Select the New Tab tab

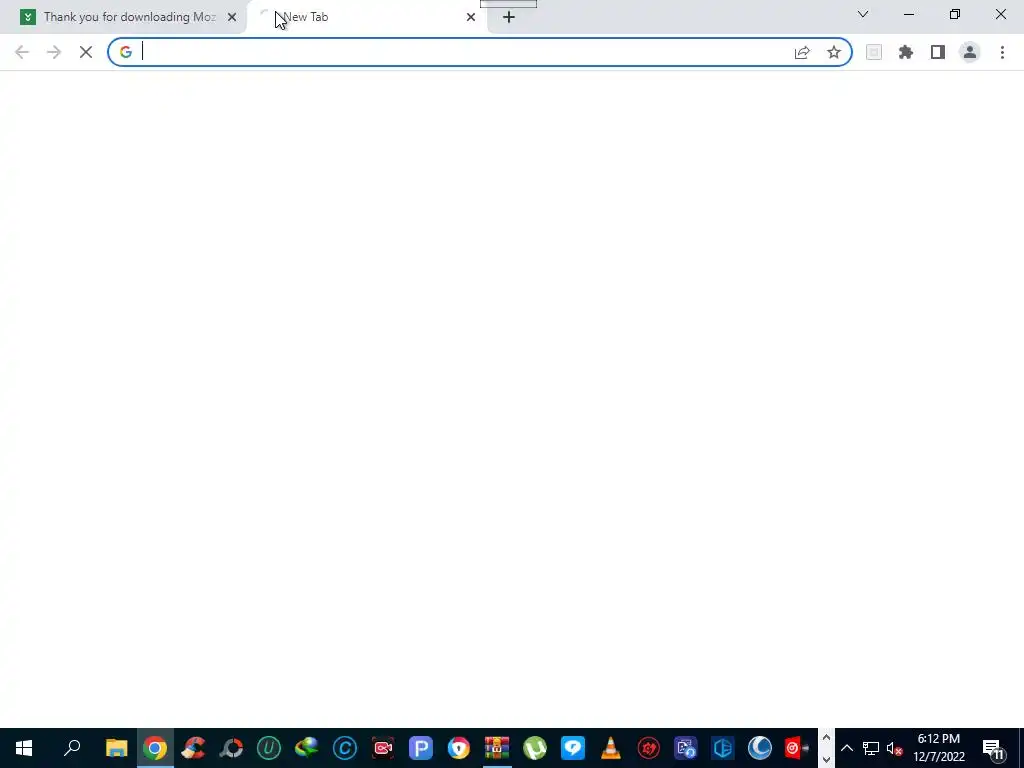[x=366, y=17]
